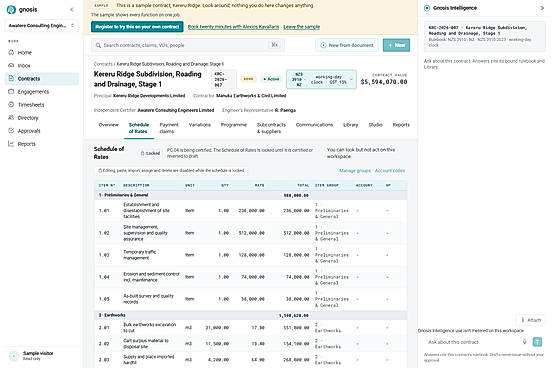Click Register to try this on your own contract
The width and height of the screenshot is (552, 368).
click(137, 27)
